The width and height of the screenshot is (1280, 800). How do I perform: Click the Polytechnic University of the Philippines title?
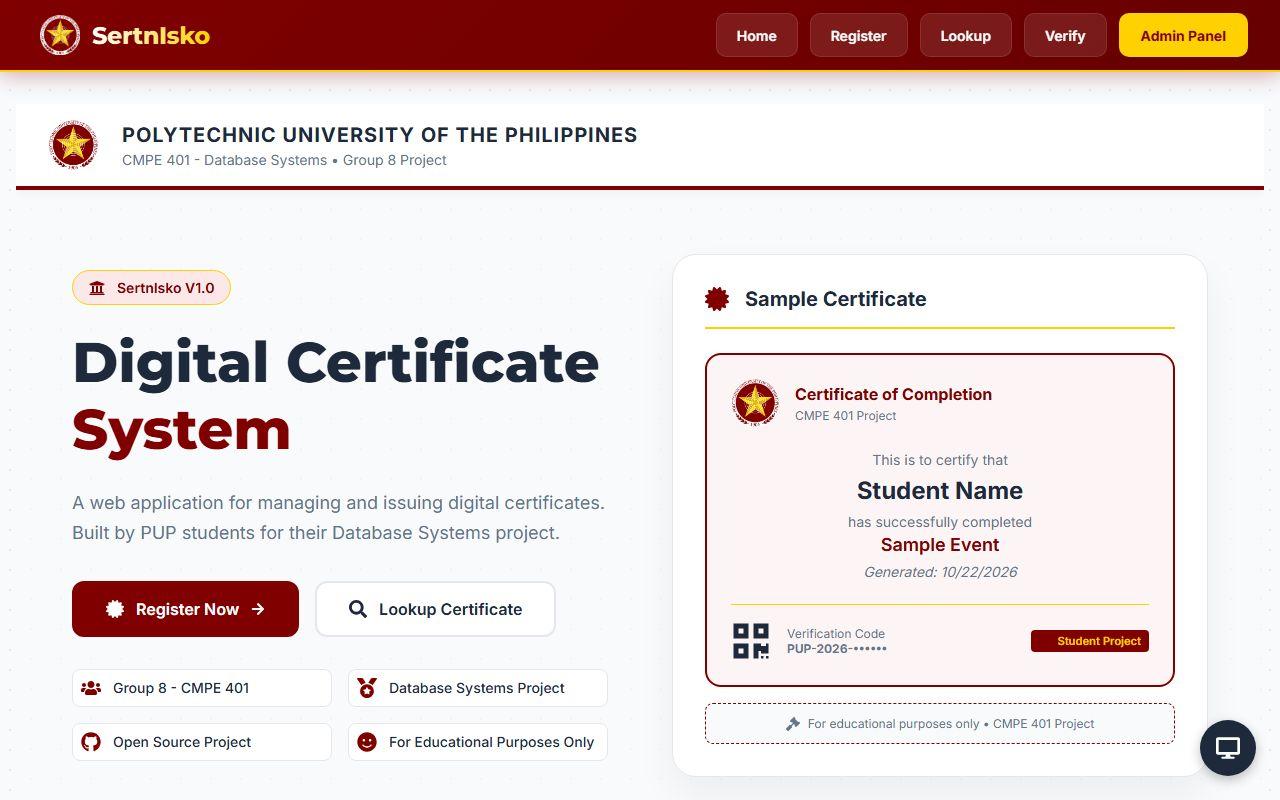coord(380,135)
